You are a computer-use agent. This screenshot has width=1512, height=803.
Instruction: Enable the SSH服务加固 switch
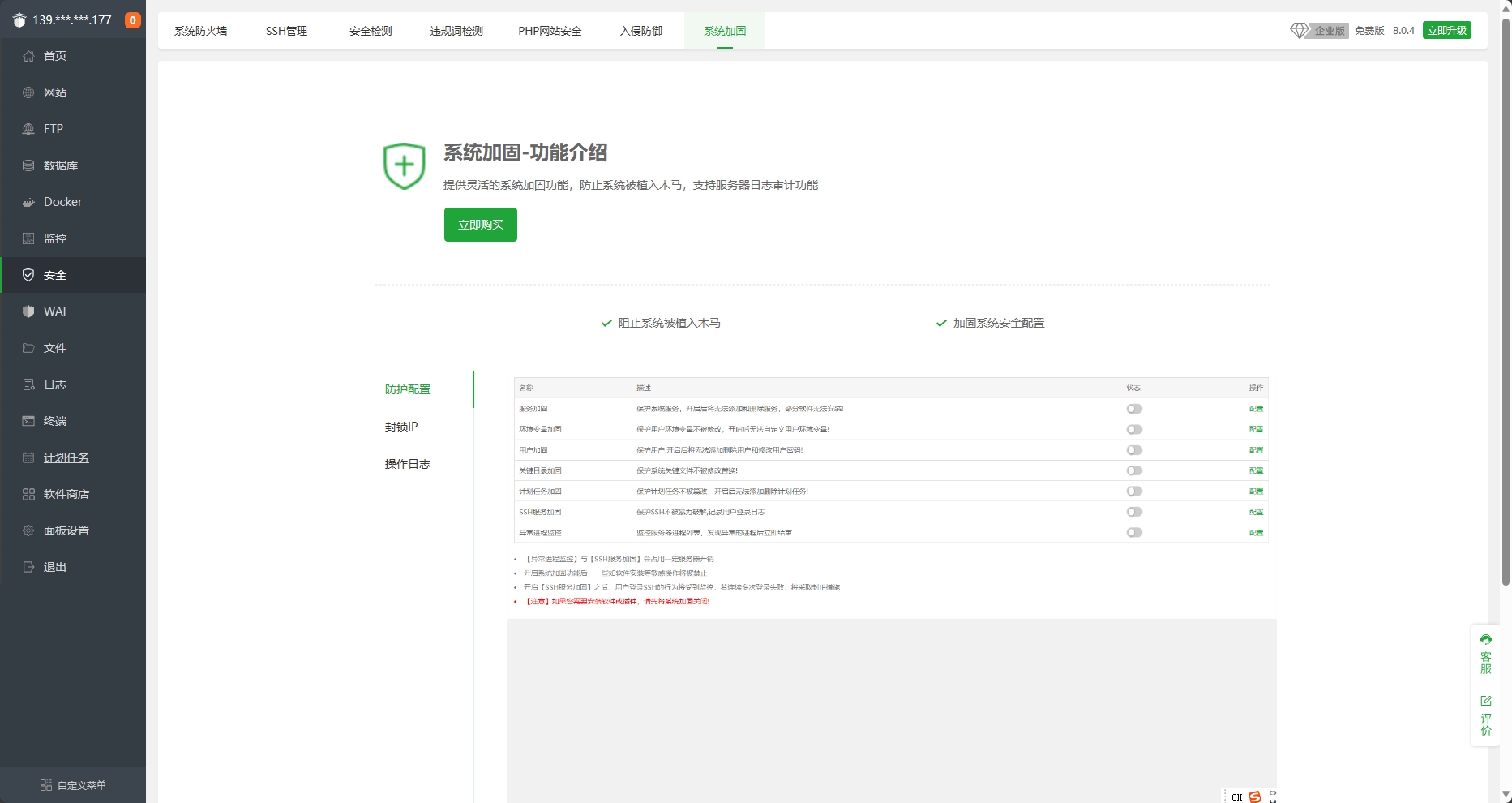pos(1134,512)
